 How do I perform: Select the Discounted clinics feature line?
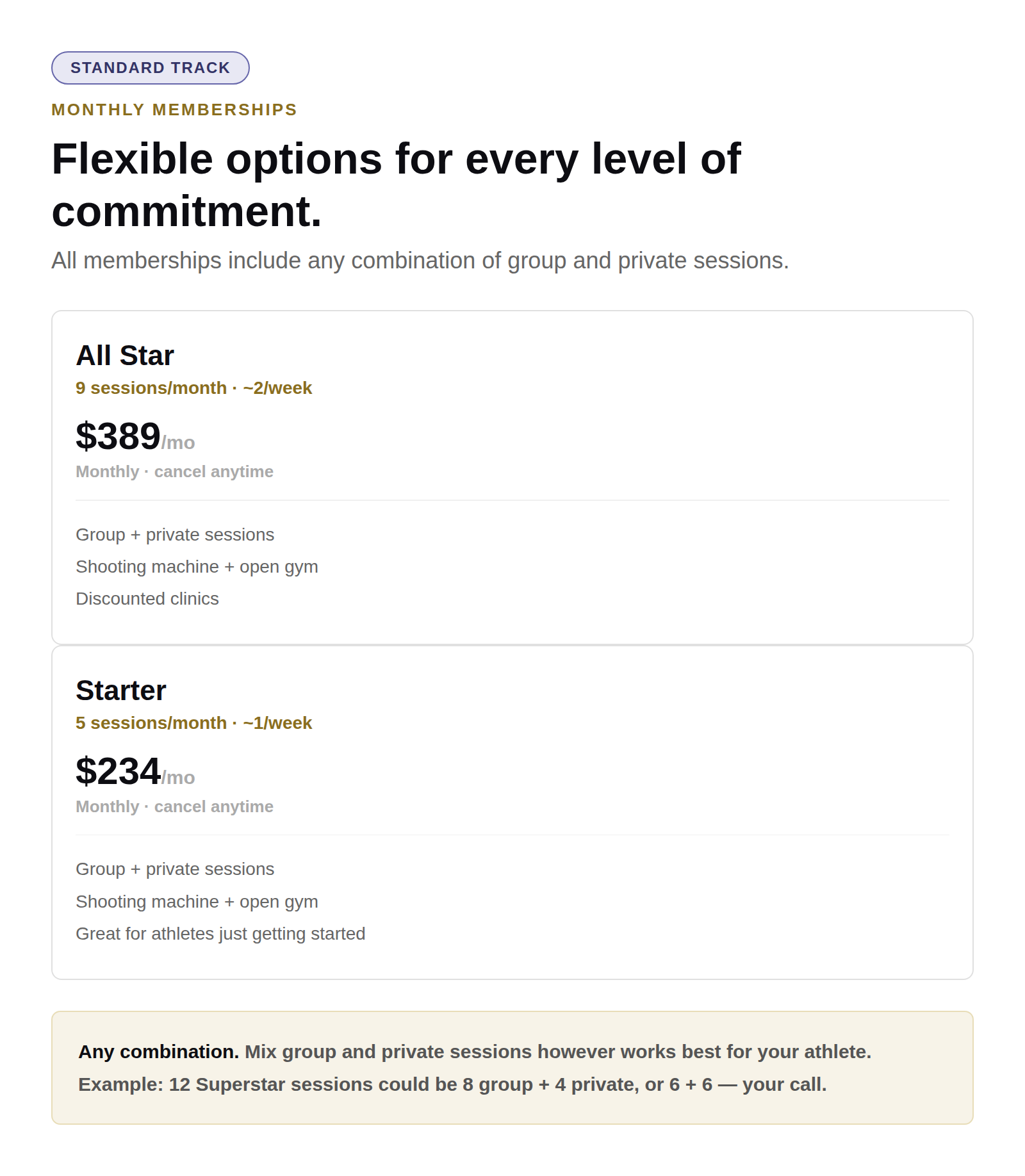[147, 599]
